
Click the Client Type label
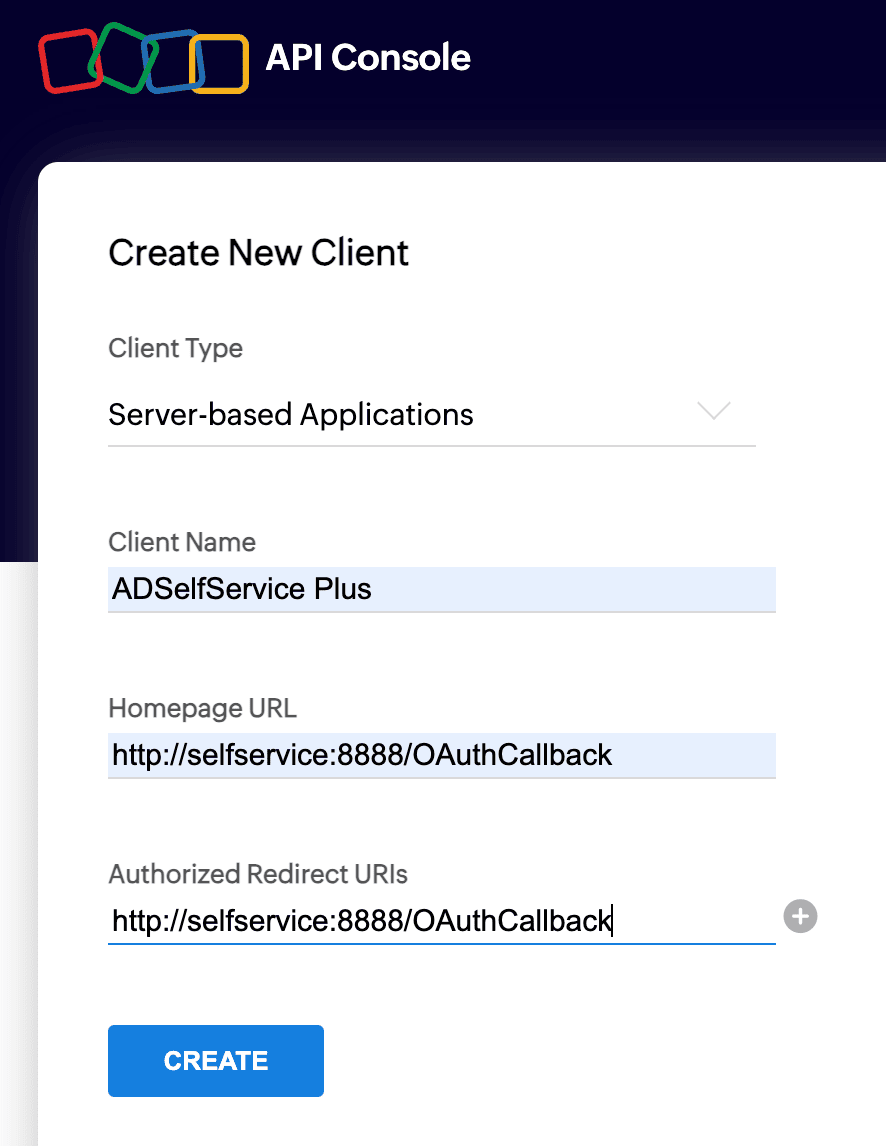pyautogui.click(x=175, y=348)
